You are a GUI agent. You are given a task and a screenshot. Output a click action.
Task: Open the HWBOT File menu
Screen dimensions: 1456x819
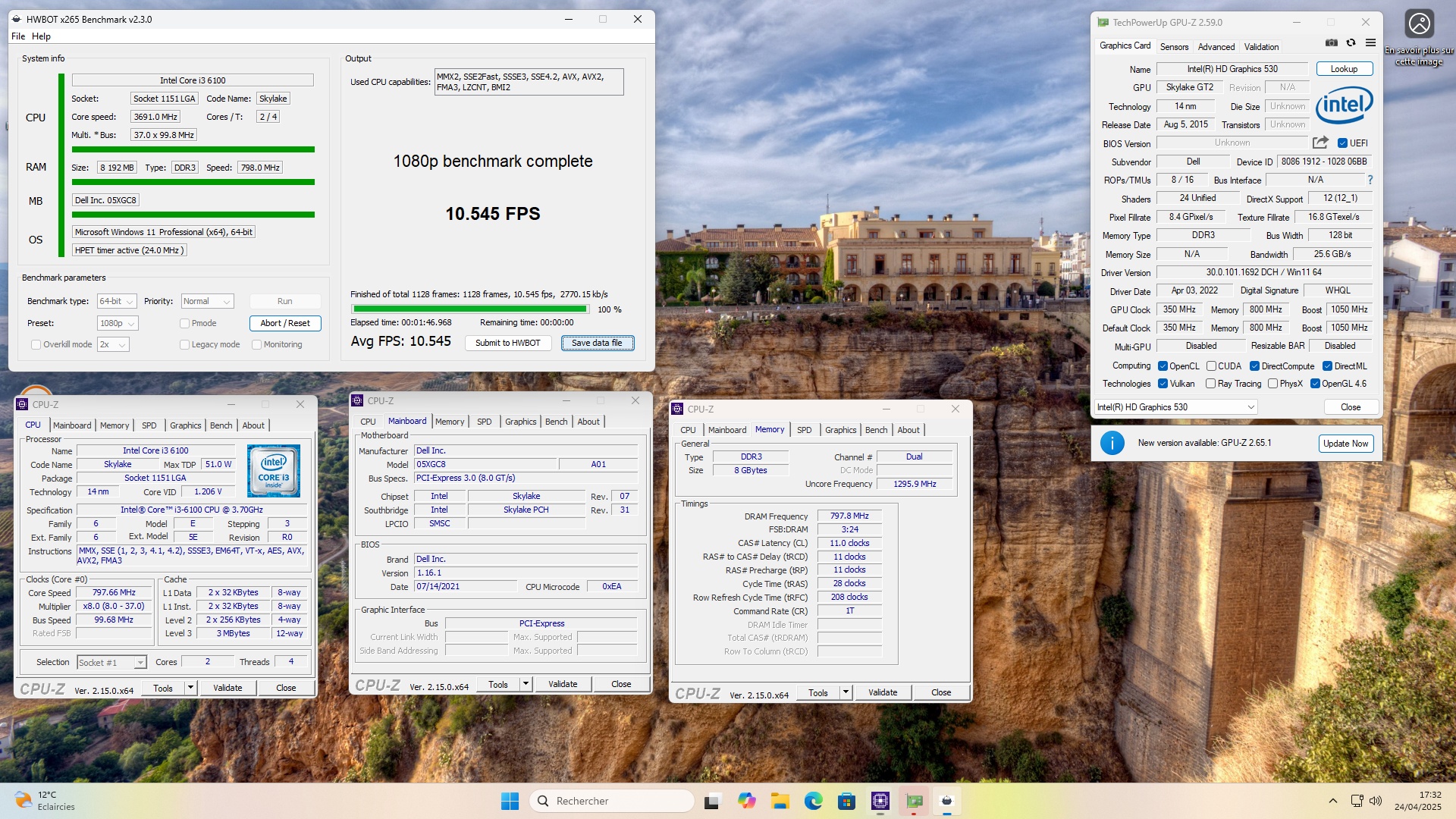[18, 36]
